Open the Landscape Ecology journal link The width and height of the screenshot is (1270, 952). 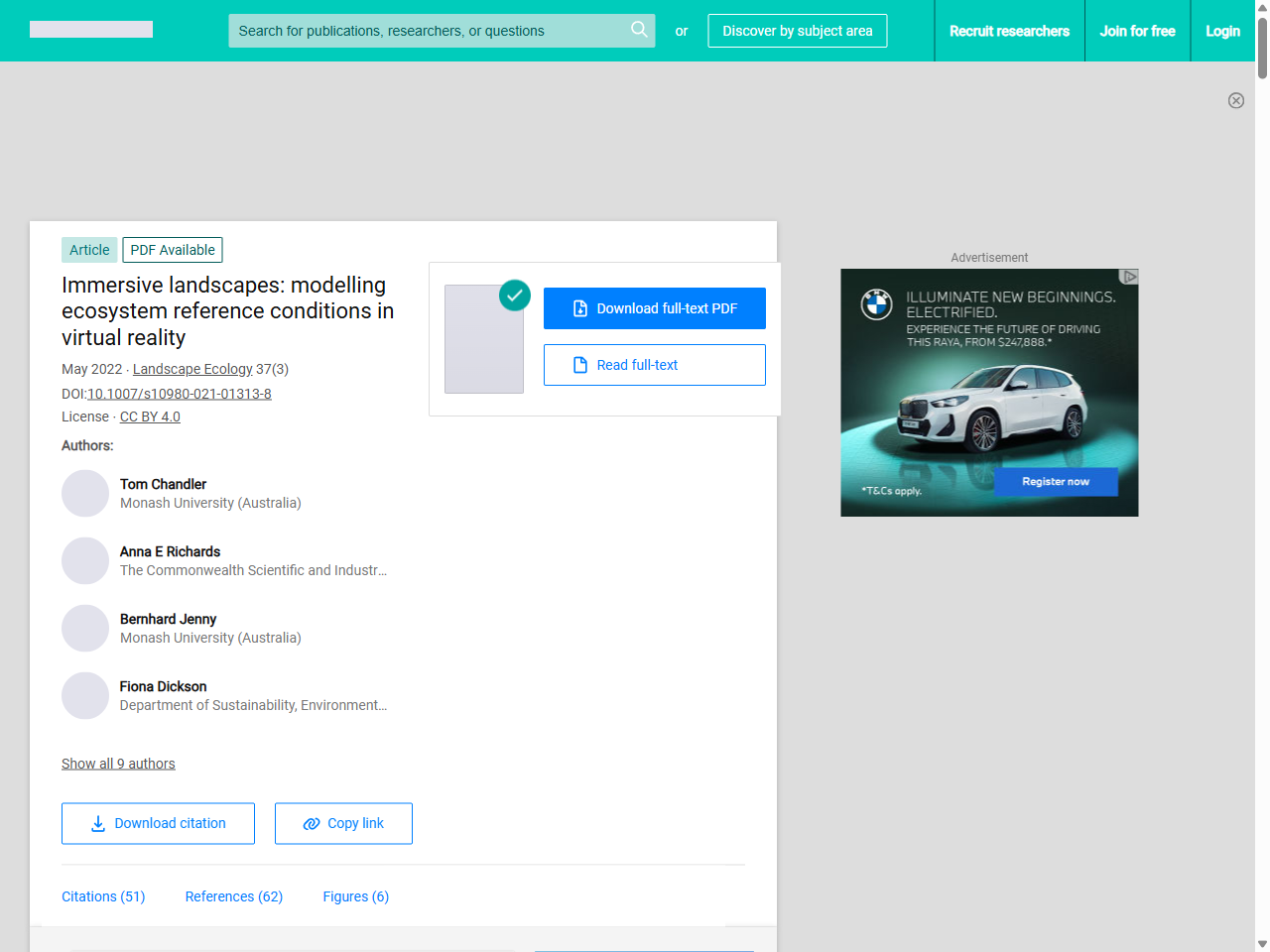point(192,369)
